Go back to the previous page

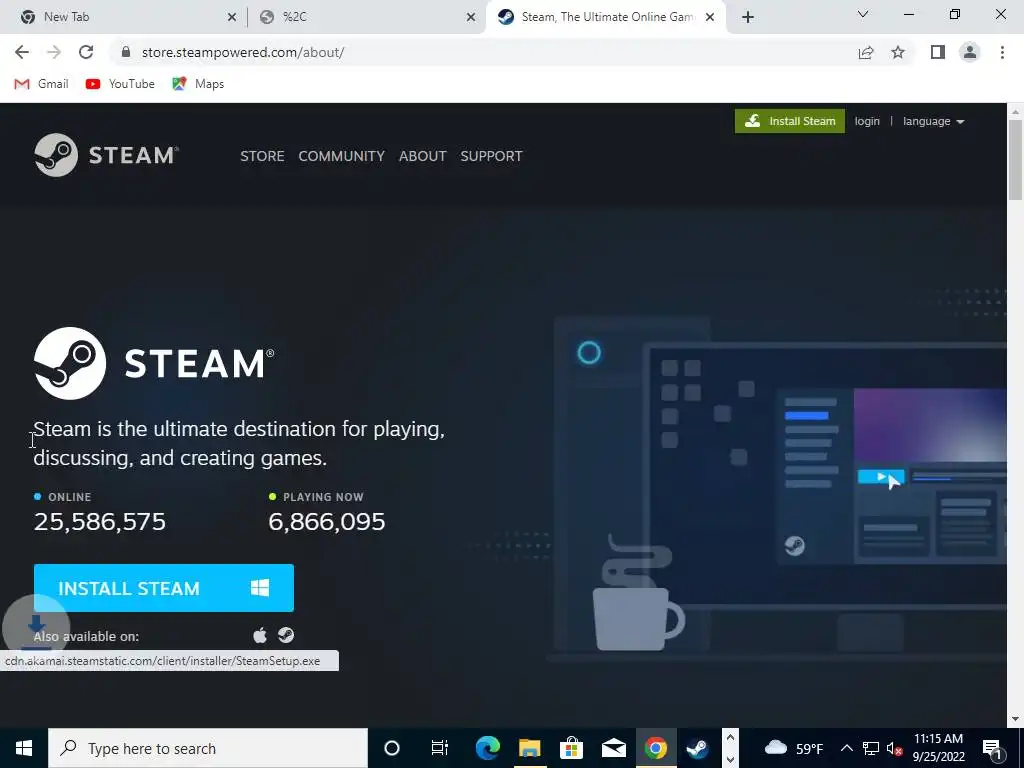[x=22, y=52]
